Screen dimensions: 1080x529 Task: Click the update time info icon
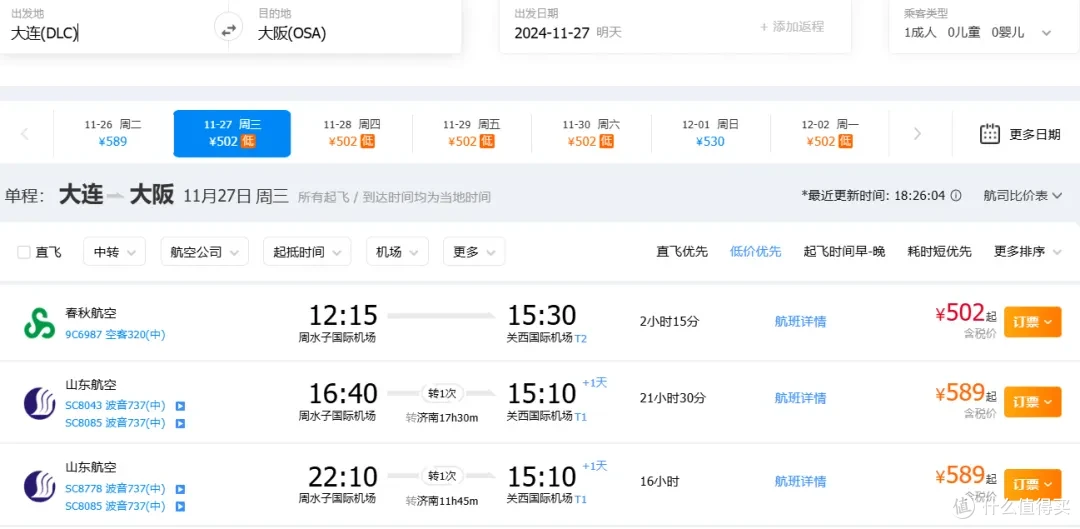pos(955,196)
